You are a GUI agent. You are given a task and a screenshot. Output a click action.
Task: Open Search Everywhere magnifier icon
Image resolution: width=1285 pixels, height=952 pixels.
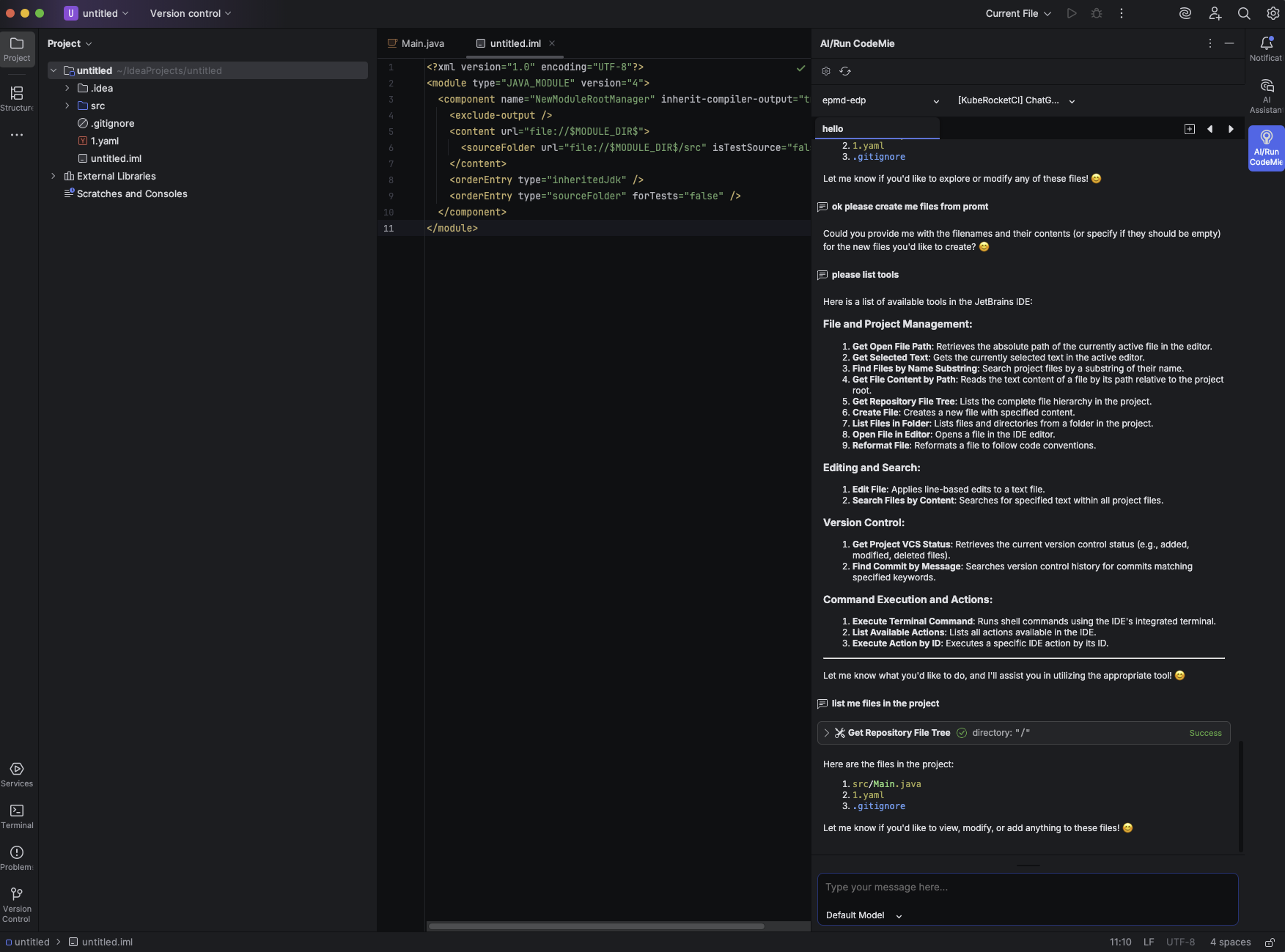[x=1244, y=13]
